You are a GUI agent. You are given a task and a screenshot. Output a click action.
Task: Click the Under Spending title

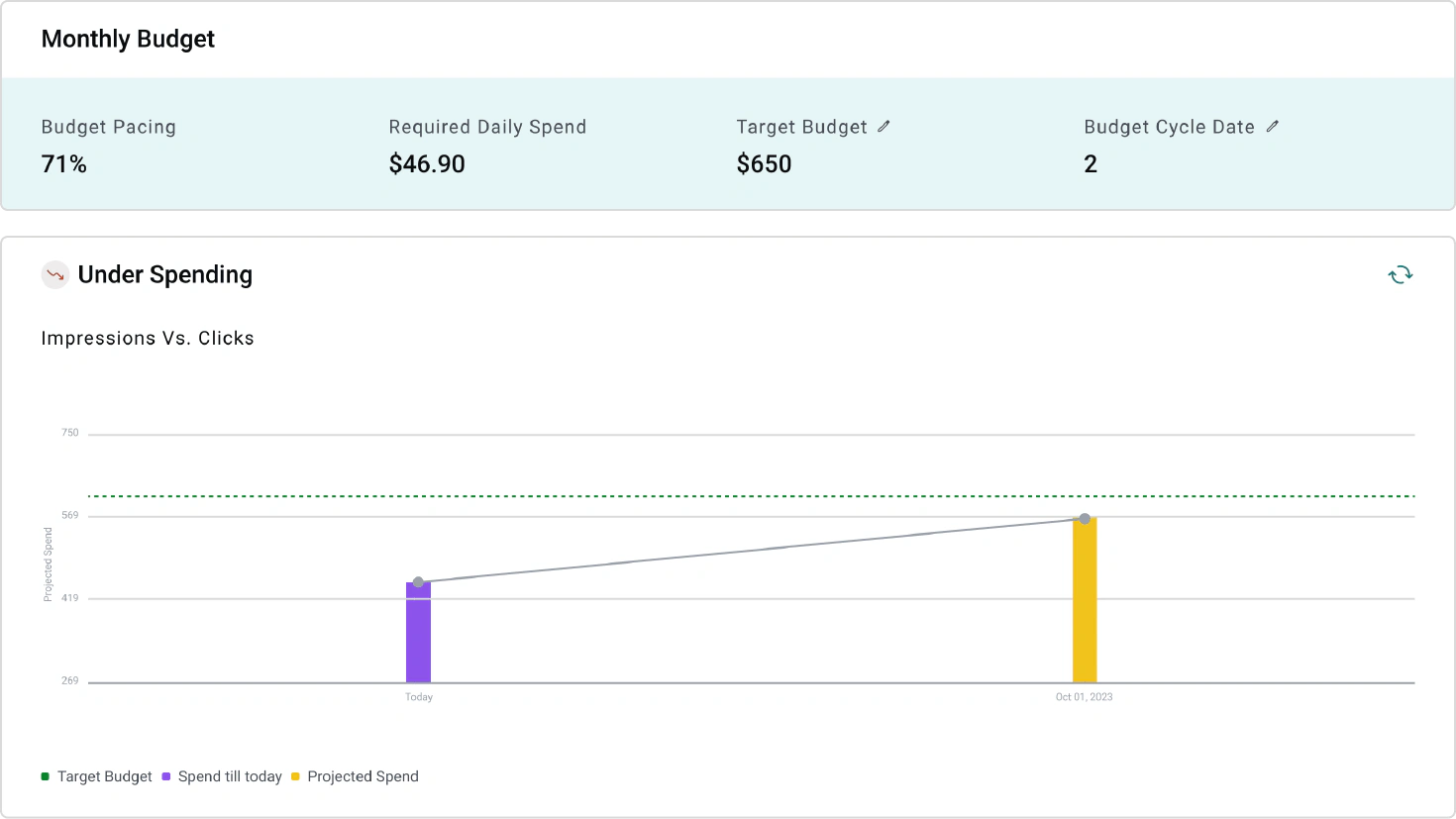tap(165, 274)
